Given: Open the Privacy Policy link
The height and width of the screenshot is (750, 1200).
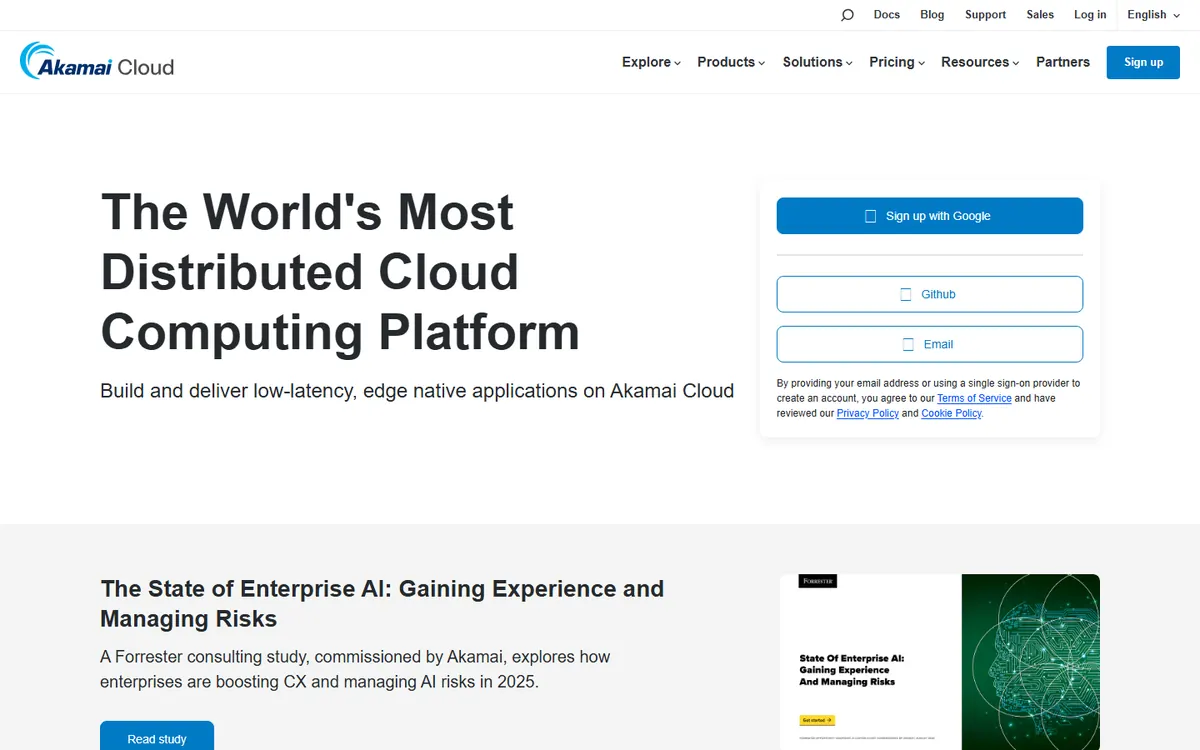Looking at the screenshot, I should 868,413.
